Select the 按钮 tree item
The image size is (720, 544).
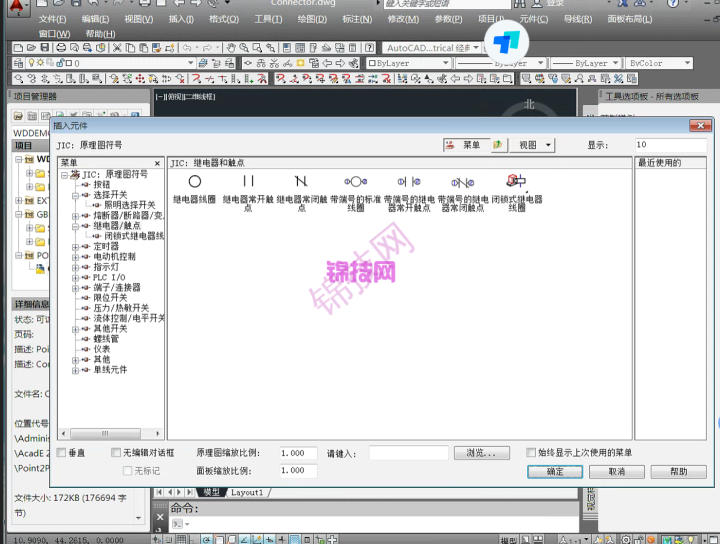(102, 185)
